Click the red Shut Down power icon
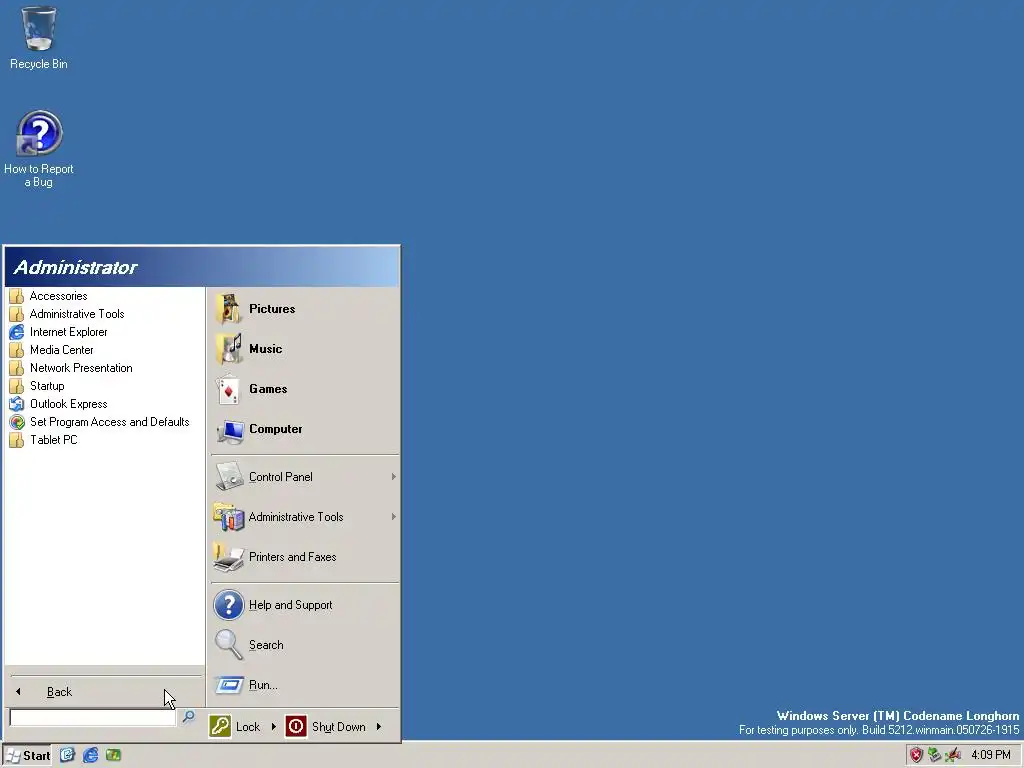Image resolution: width=1024 pixels, height=768 pixels. 296,726
